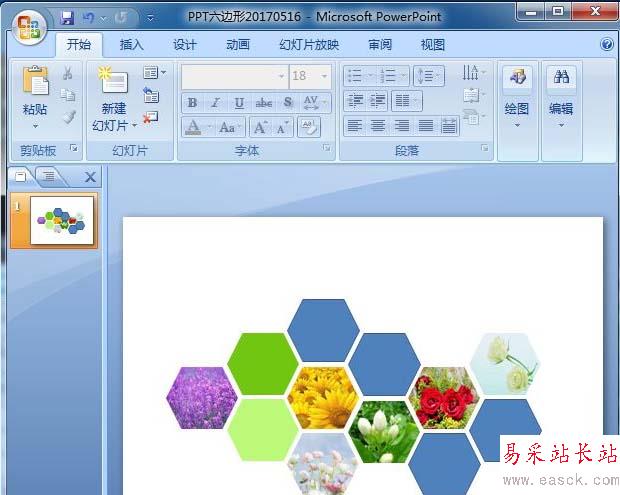
Task: Open the Text Direction button
Action: coord(474,73)
